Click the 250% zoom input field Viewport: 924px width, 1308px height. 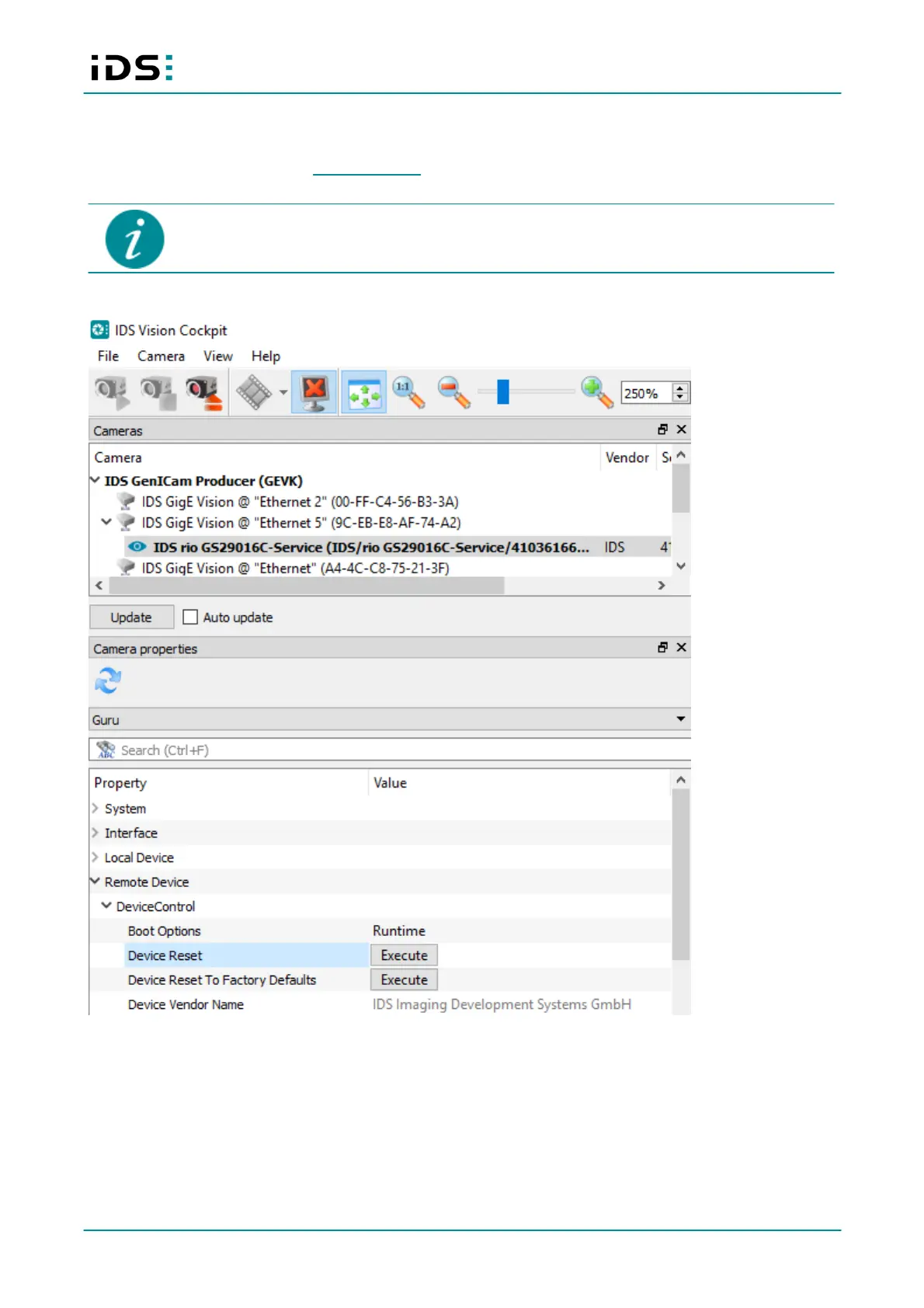click(x=647, y=393)
